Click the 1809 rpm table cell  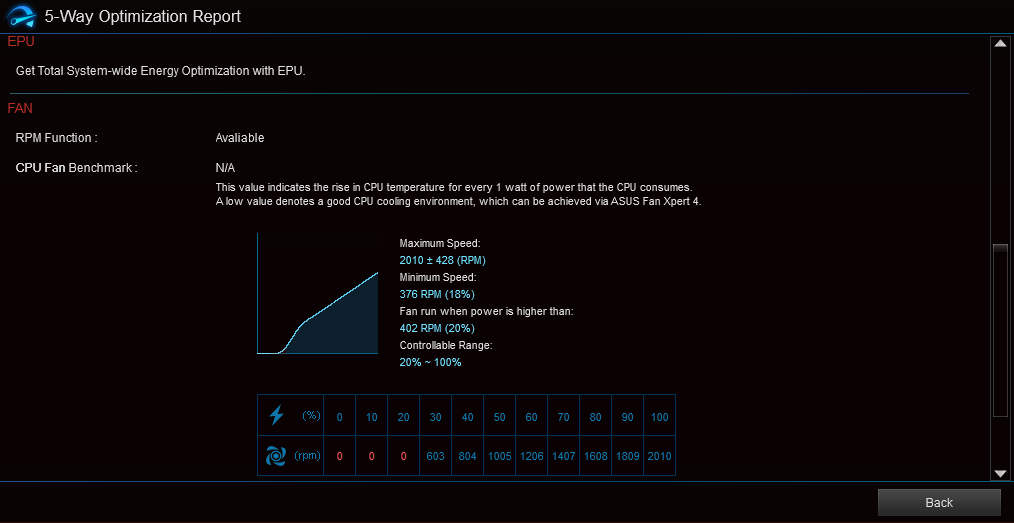coord(627,456)
